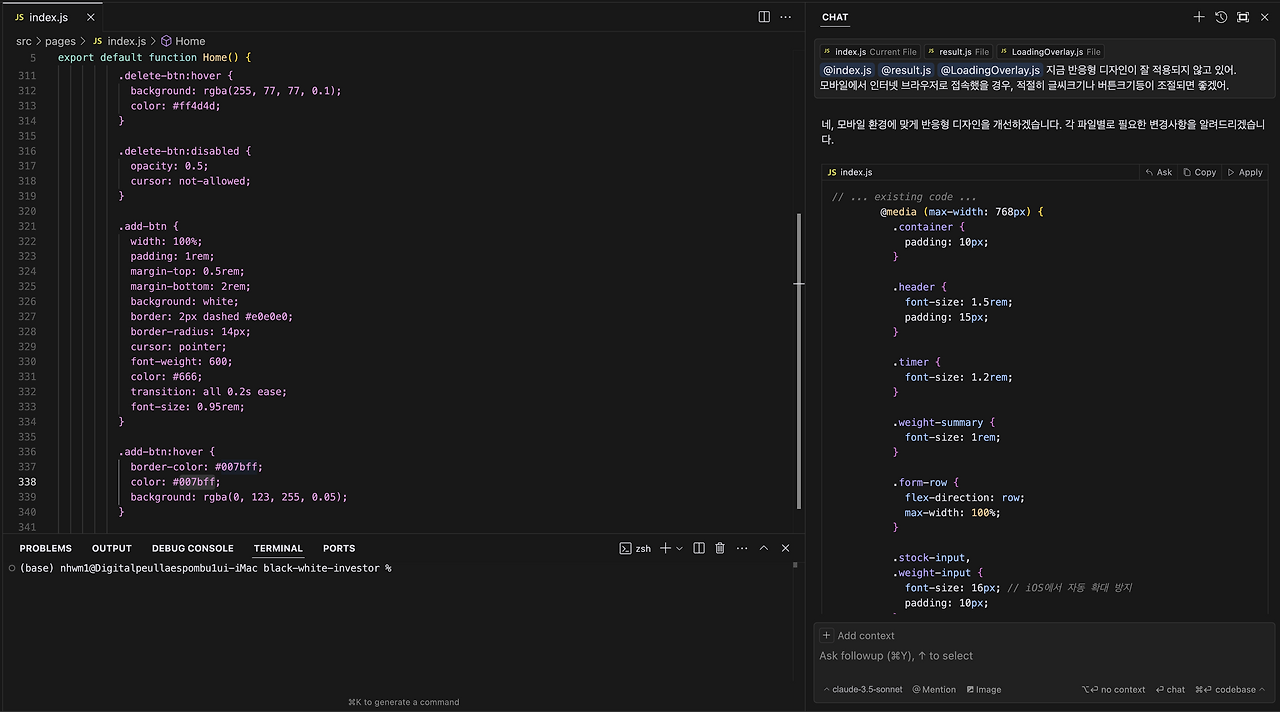This screenshot has height=712, width=1280.
Task: Close the chat panel
Action: 1265,17
